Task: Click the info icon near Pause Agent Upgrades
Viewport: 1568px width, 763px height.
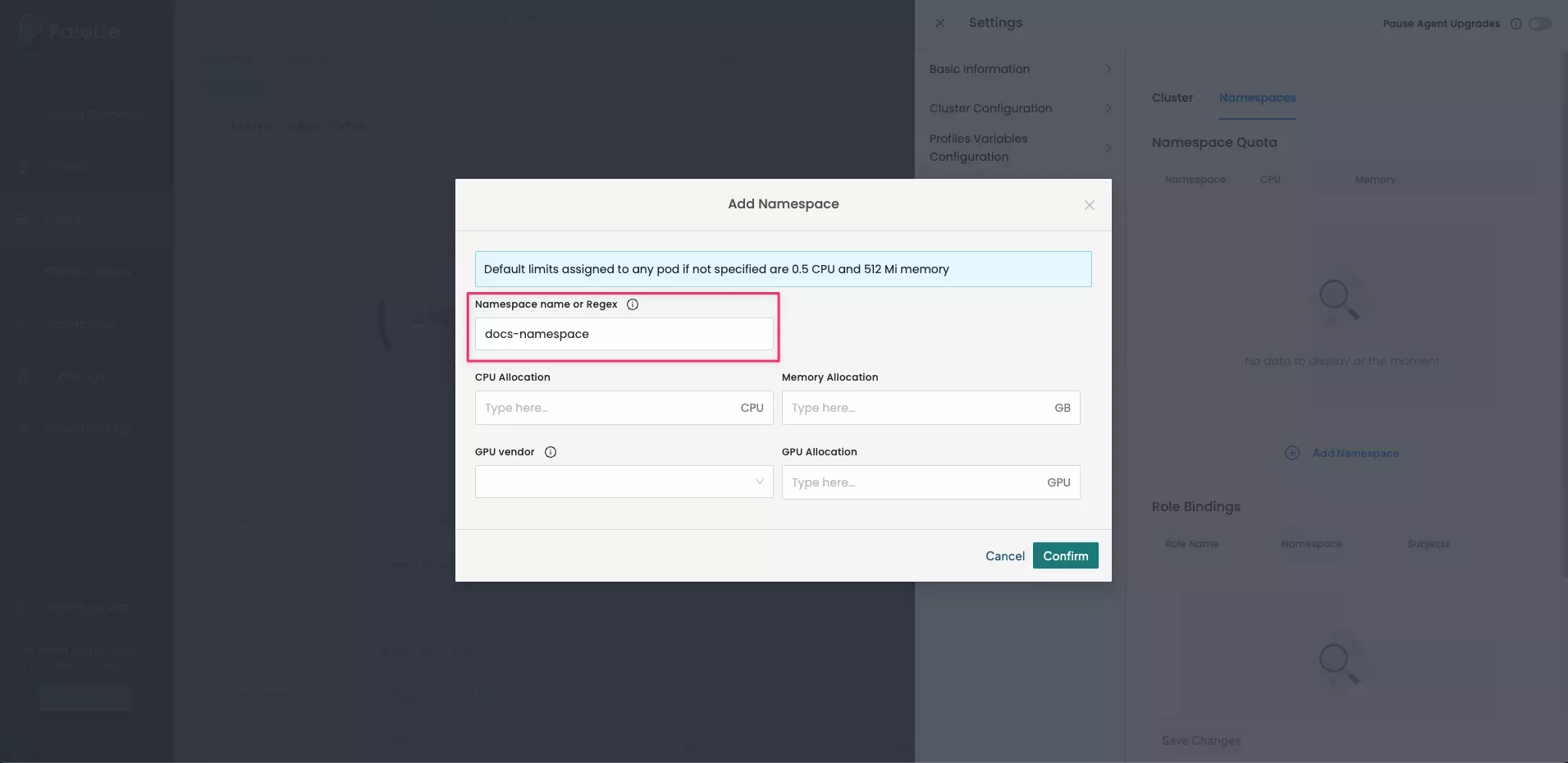Action: [x=1515, y=24]
